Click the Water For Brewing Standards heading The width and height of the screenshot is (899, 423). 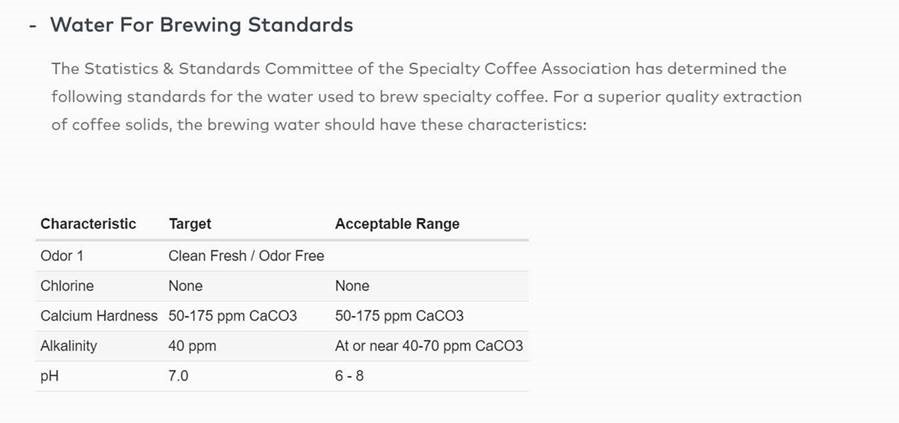pyautogui.click(x=201, y=25)
